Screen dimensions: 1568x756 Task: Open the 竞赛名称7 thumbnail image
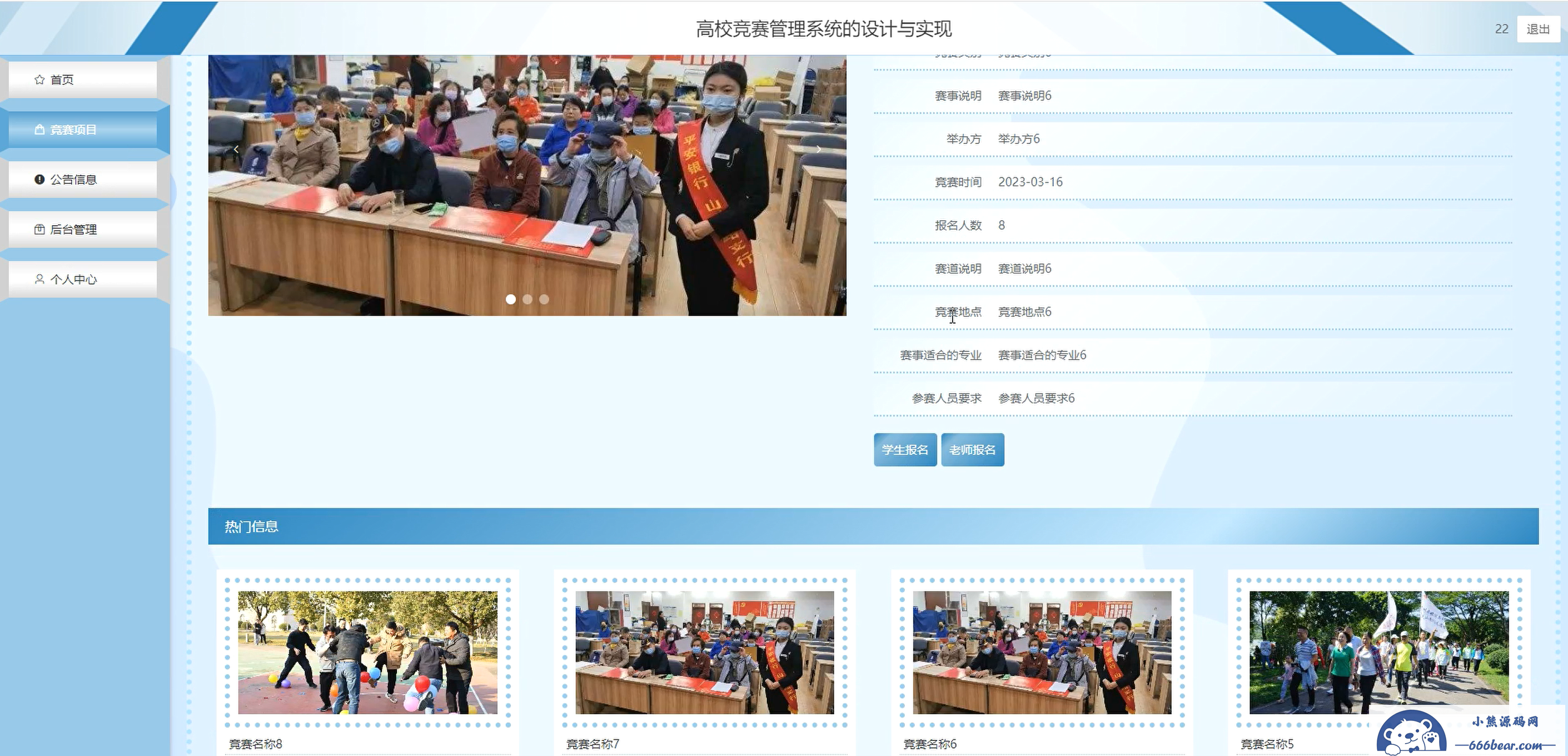point(704,652)
